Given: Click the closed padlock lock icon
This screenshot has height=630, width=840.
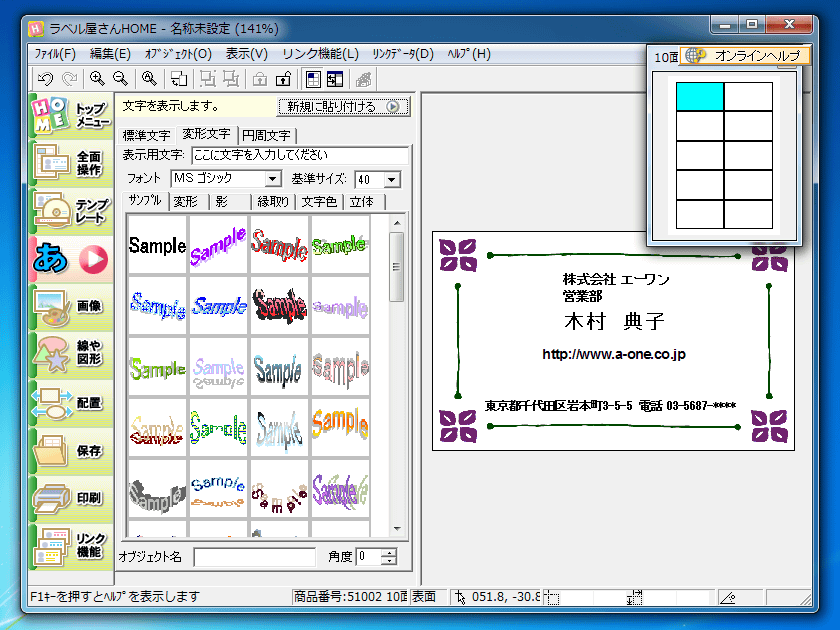Looking at the screenshot, I should [260, 79].
